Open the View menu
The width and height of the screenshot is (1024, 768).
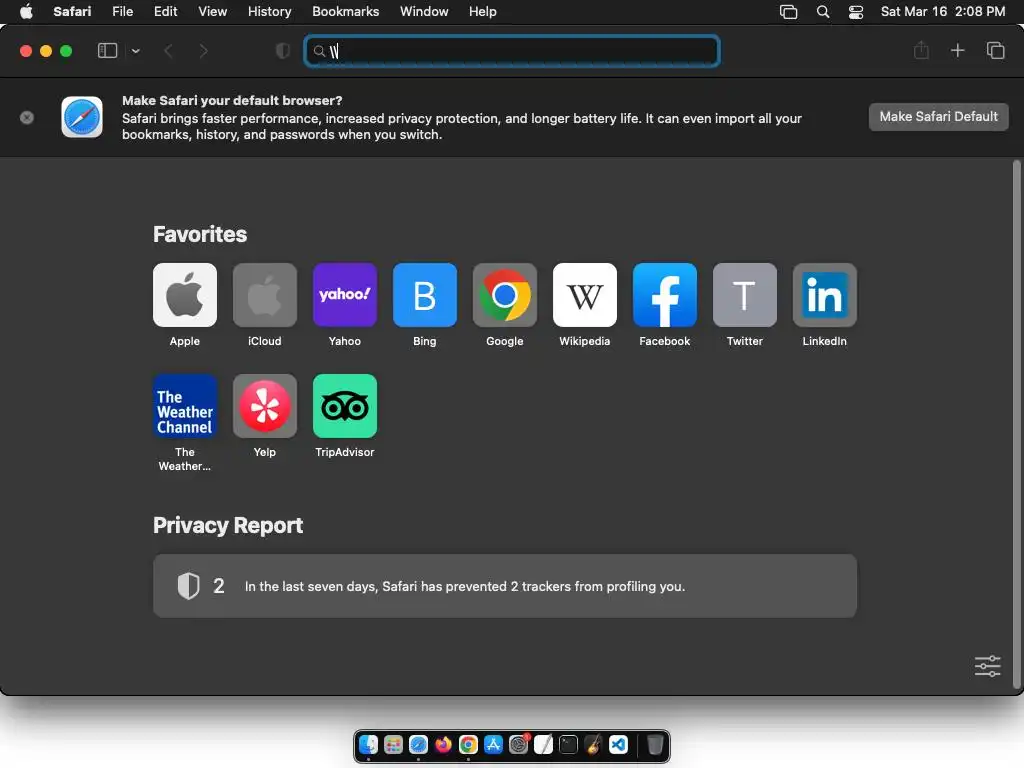pyautogui.click(x=213, y=12)
